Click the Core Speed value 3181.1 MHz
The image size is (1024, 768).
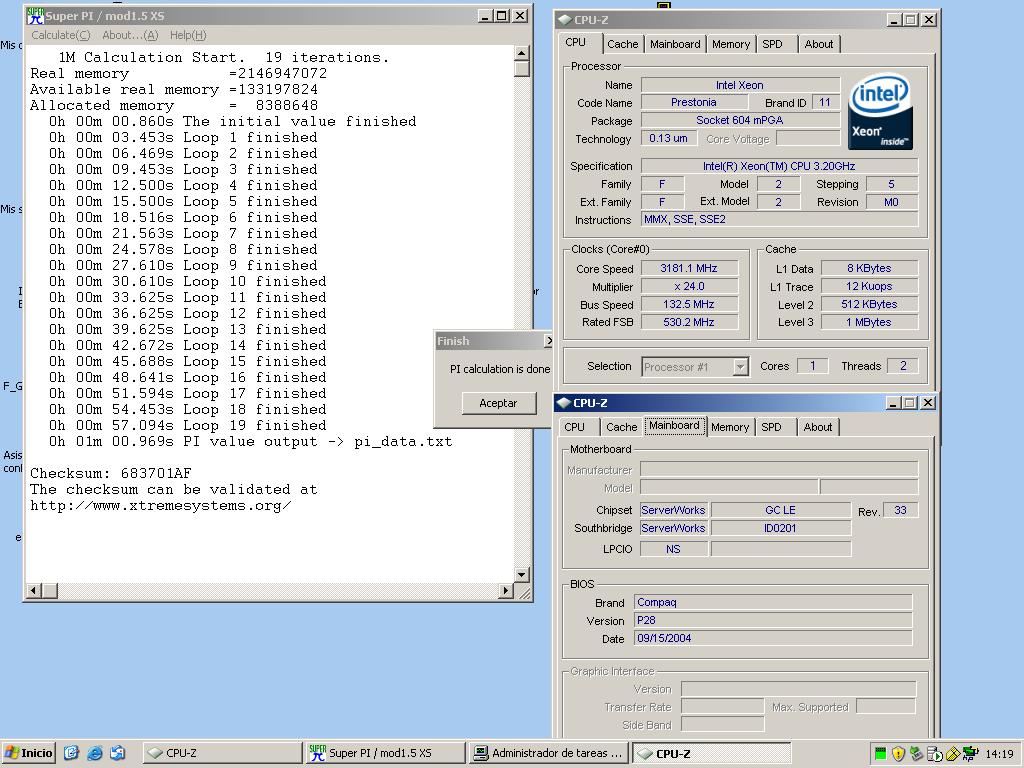point(689,268)
